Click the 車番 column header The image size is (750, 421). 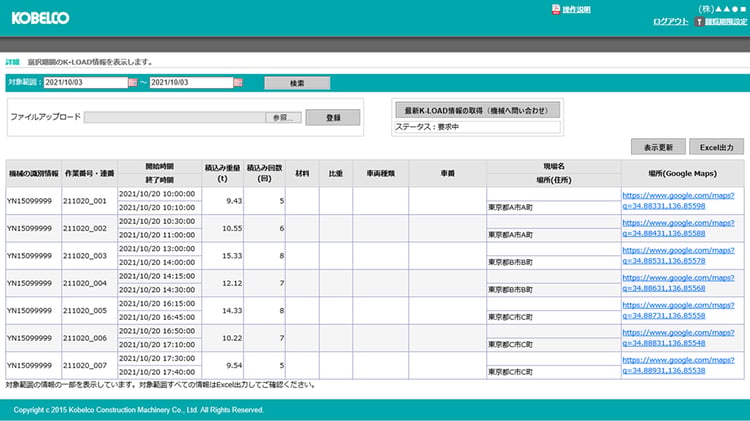448,174
